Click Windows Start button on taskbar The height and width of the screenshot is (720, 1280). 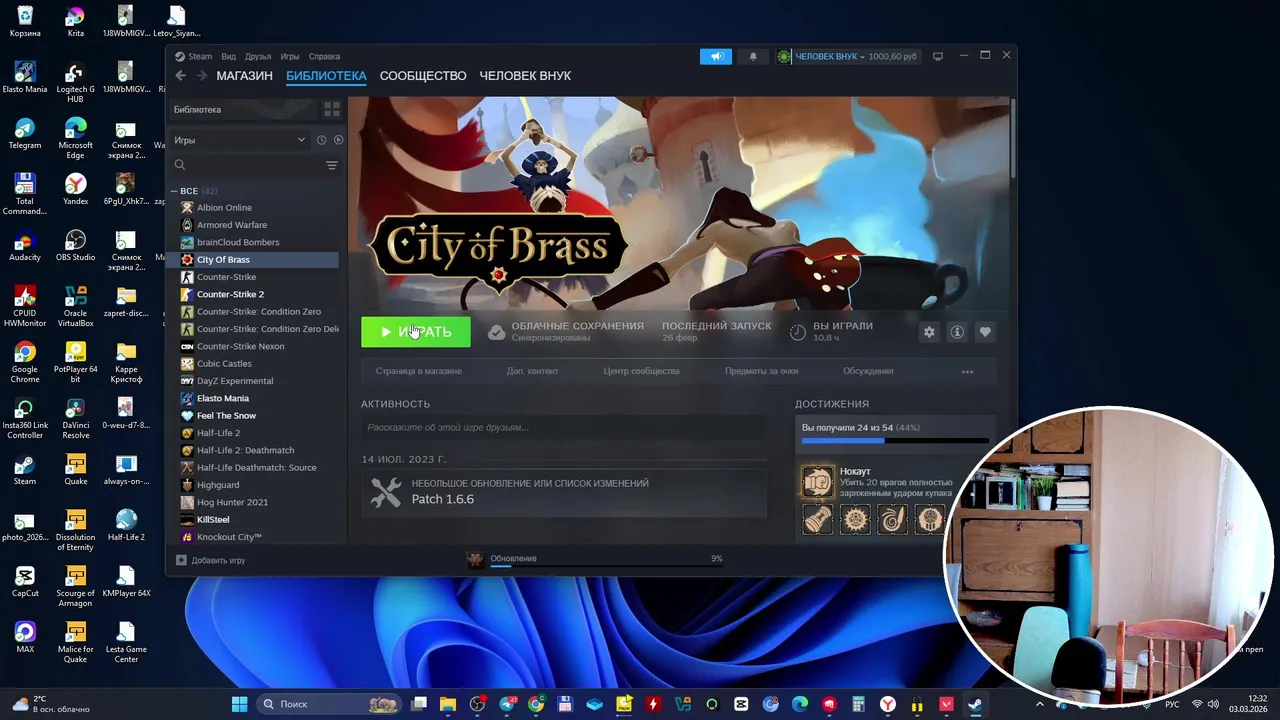click(x=239, y=704)
